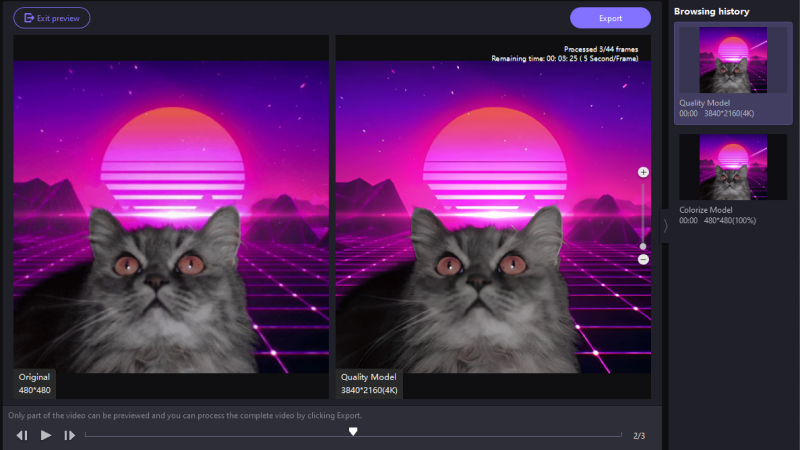Click the Remaining time status text
The image size is (800, 450).
click(565, 59)
